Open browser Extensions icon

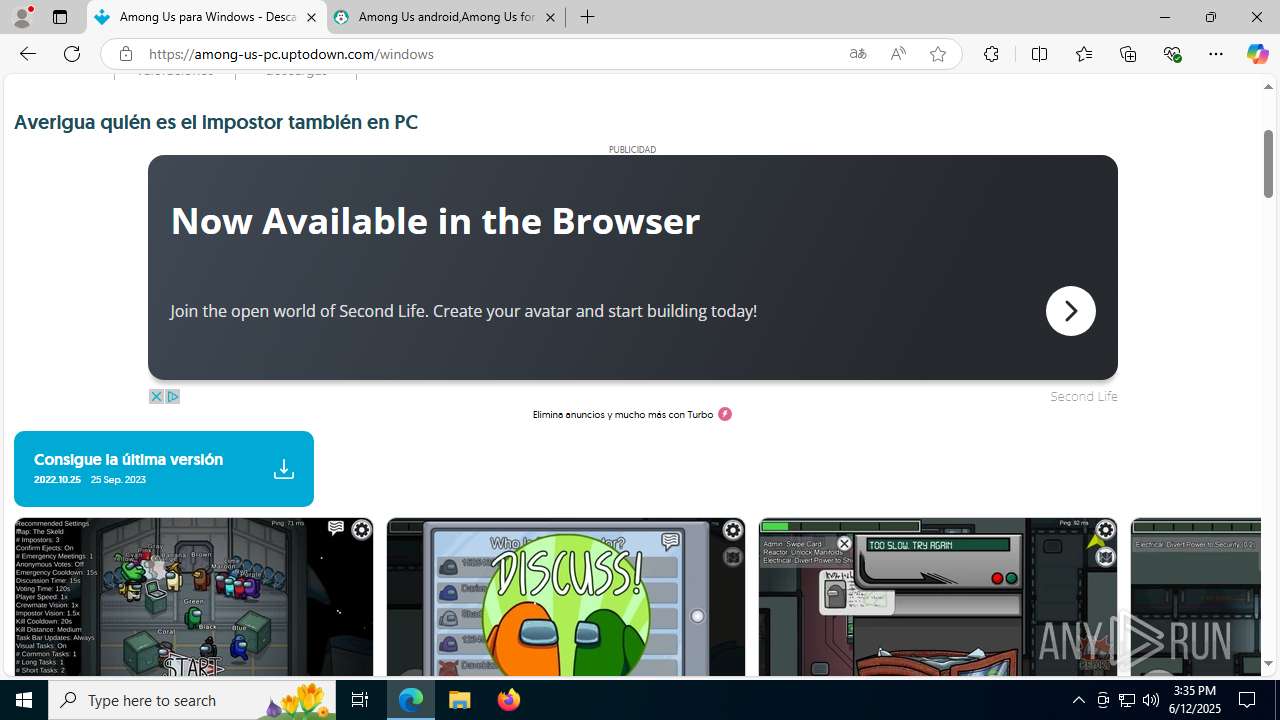991,54
